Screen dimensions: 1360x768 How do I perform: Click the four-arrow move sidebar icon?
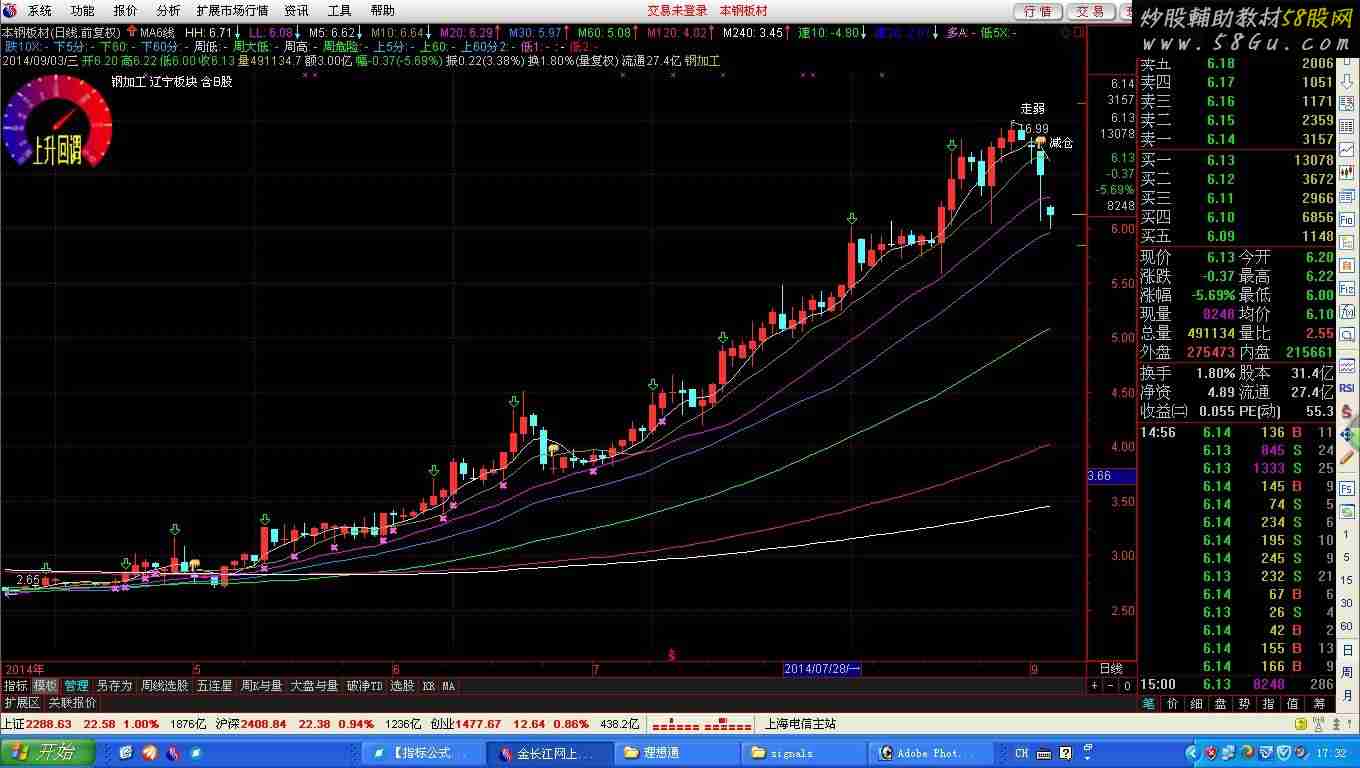(1347, 435)
